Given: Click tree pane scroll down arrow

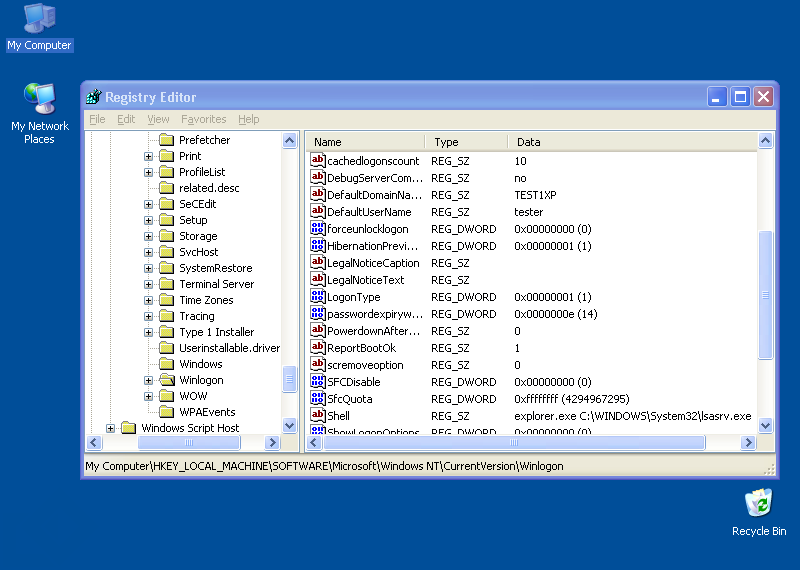Looking at the screenshot, I should (289, 425).
